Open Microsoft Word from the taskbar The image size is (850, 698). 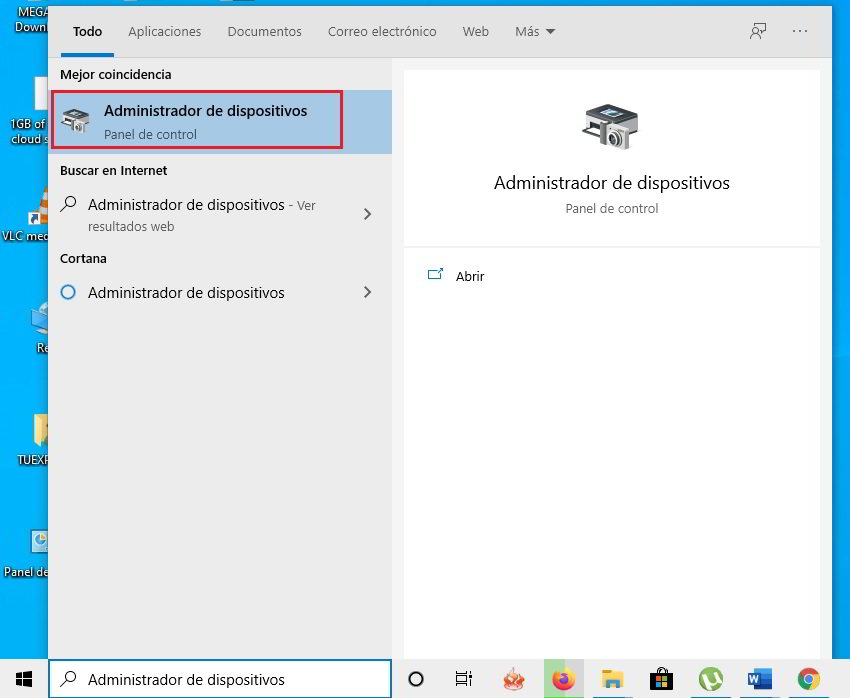click(x=760, y=679)
